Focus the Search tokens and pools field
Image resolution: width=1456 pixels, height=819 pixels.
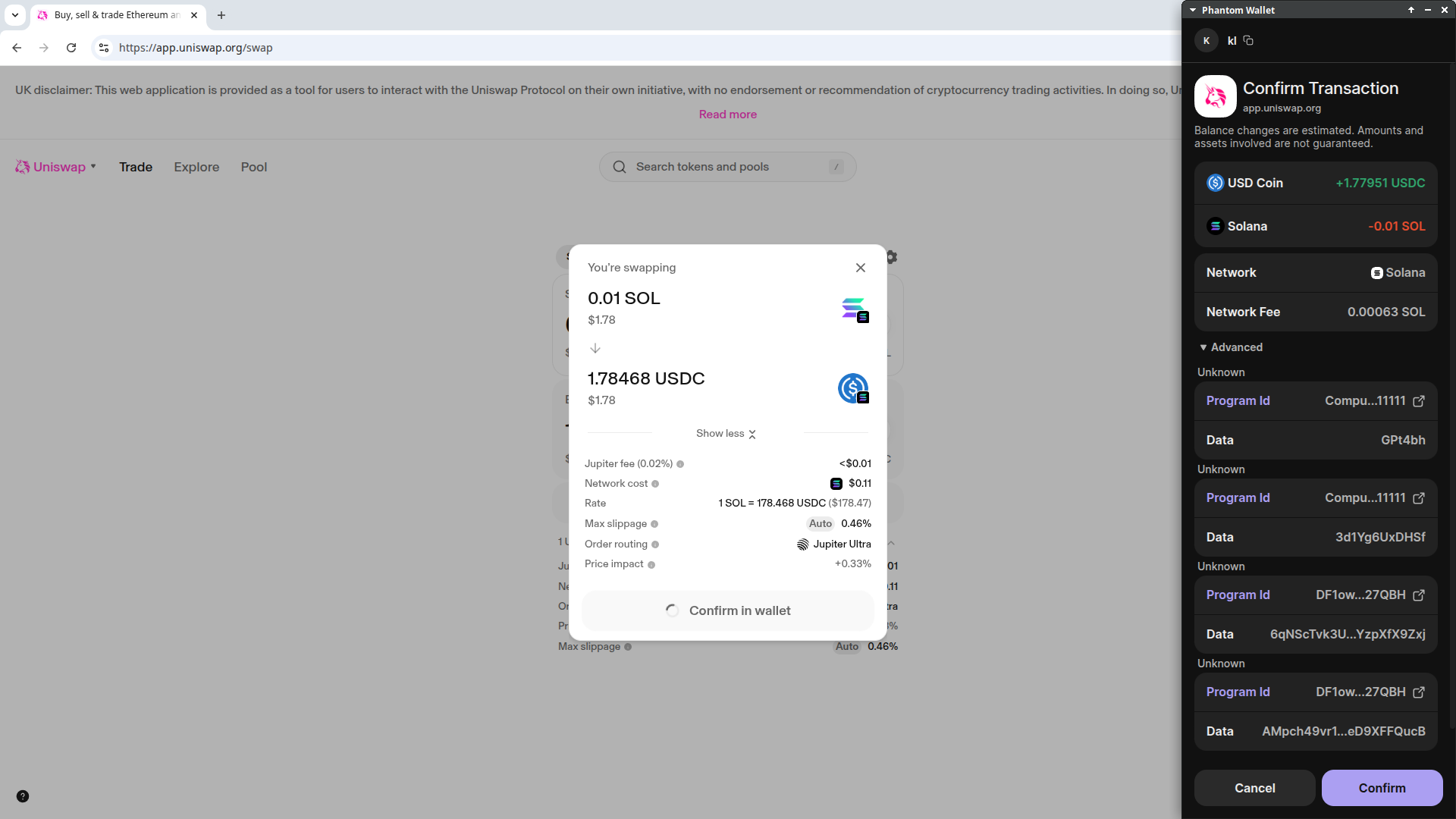(726, 167)
